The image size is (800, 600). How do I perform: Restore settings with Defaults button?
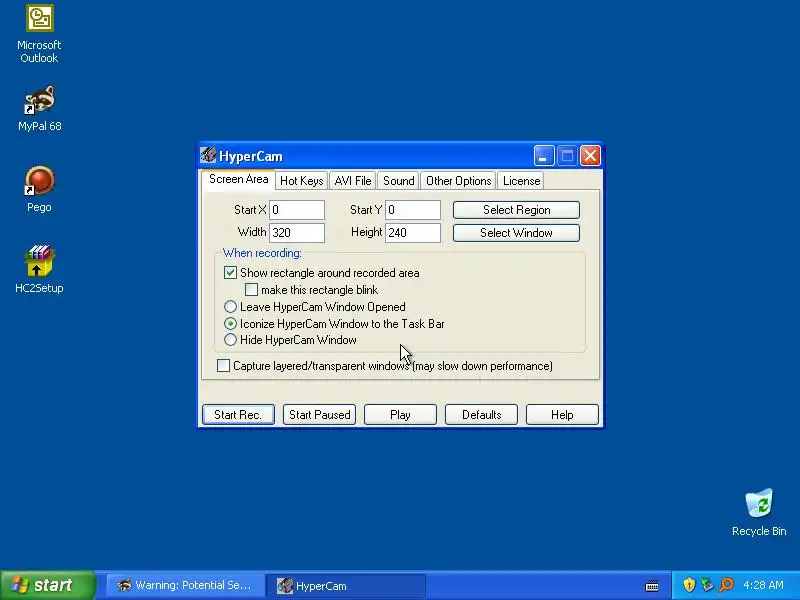[481, 414]
